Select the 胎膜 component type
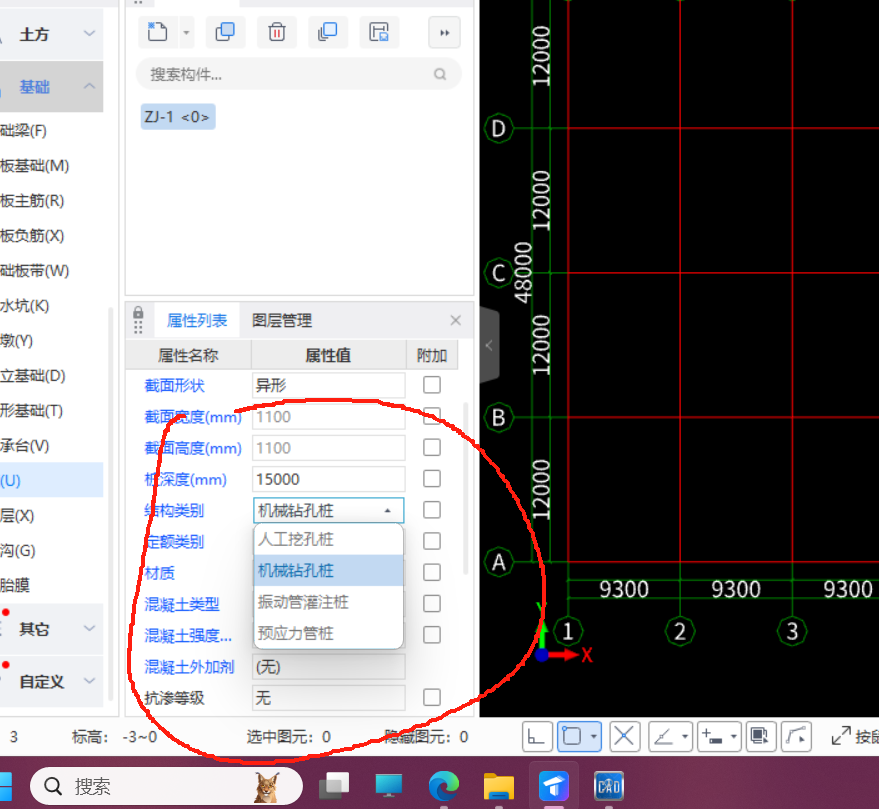 click(15, 585)
